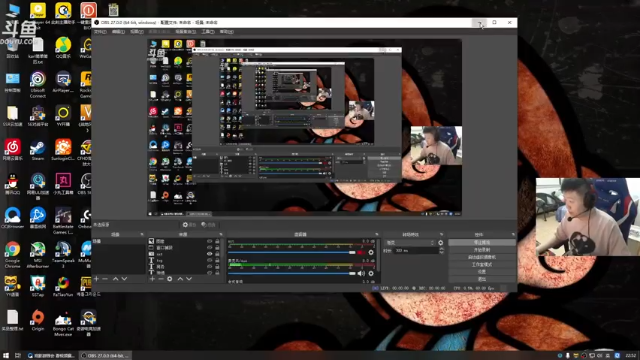Pop out the 场景 dock panel
The width and height of the screenshot is (640, 360).
click(x=142, y=234)
